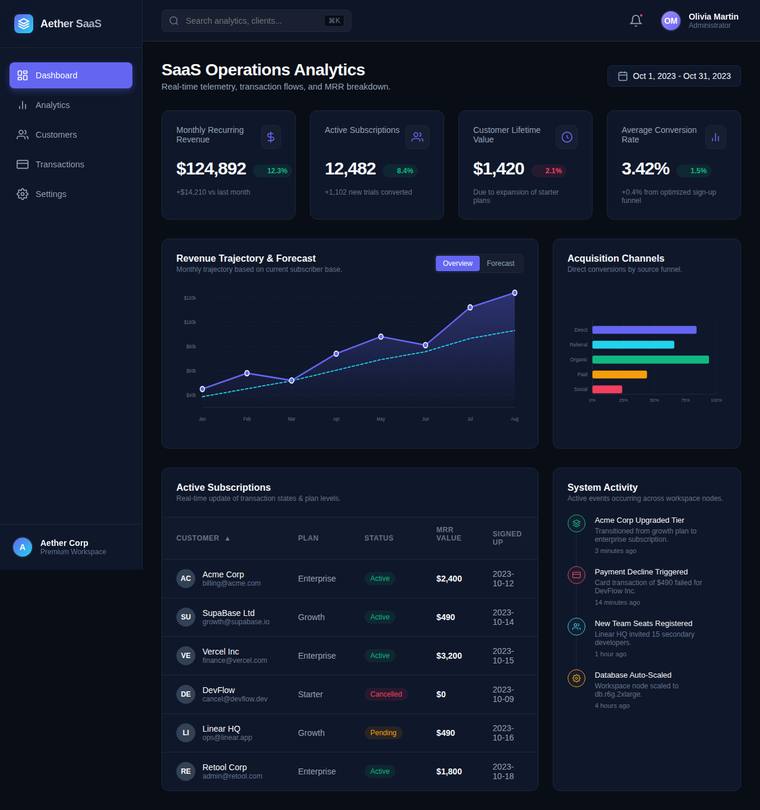Image resolution: width=760 pixels, height=810 pixels.
Task: Open the Aether Corp workspace switcher
Action: coord(71,547)
